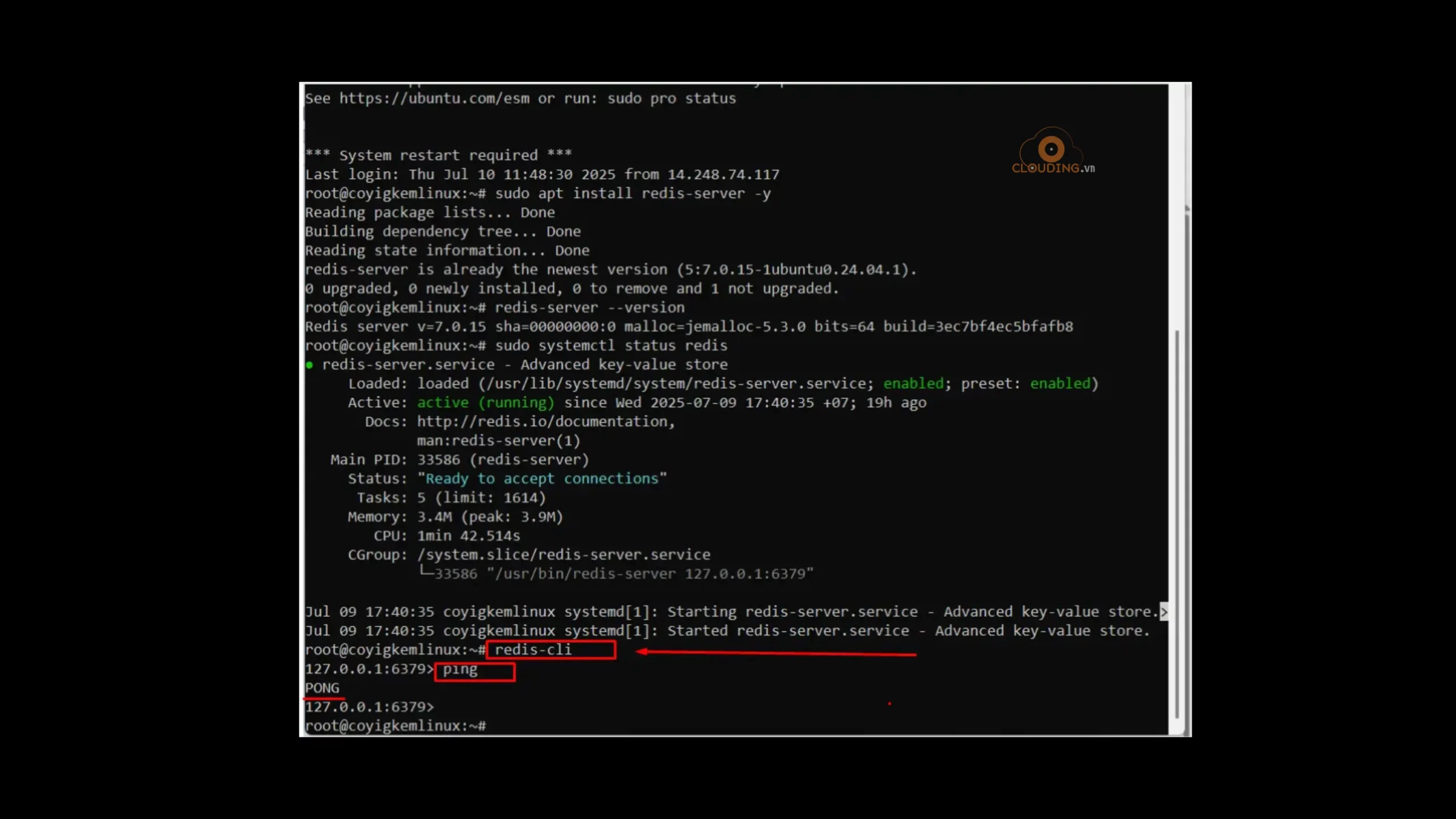Click the green dot beside redis-server.service
This screenshot has height=819, width=1456.
[309, 365]
